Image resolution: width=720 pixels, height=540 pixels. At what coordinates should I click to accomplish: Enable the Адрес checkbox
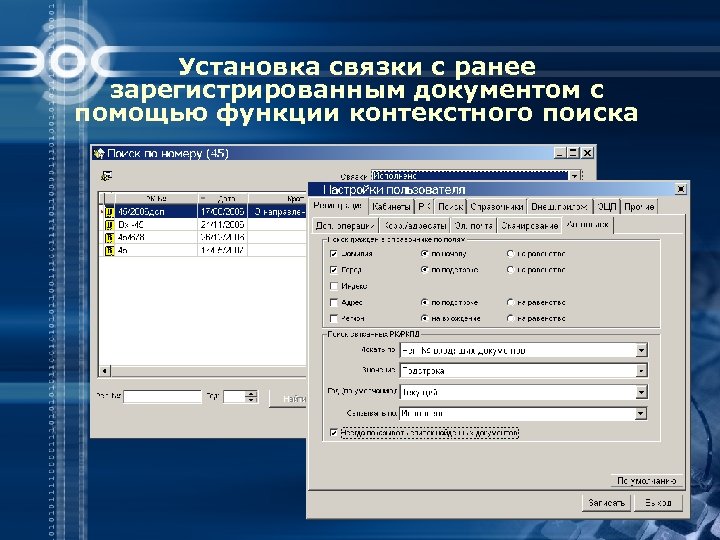(x=334, y=303)
